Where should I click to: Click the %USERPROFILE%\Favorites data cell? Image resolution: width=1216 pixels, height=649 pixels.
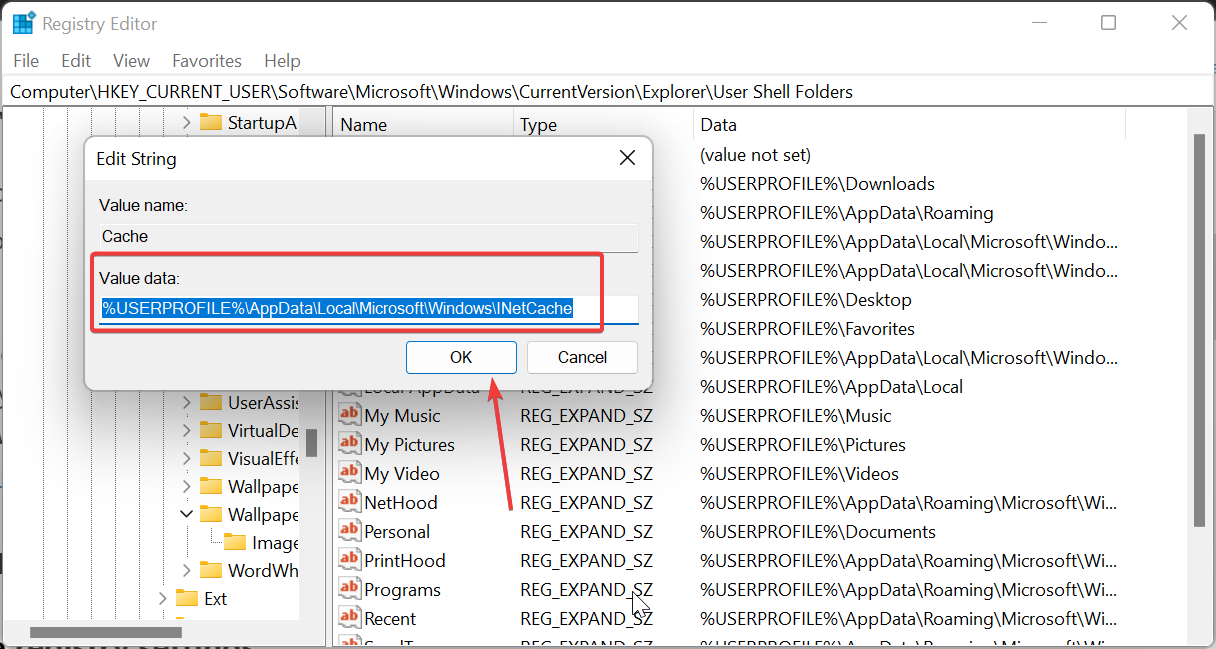tap(807, 329)
